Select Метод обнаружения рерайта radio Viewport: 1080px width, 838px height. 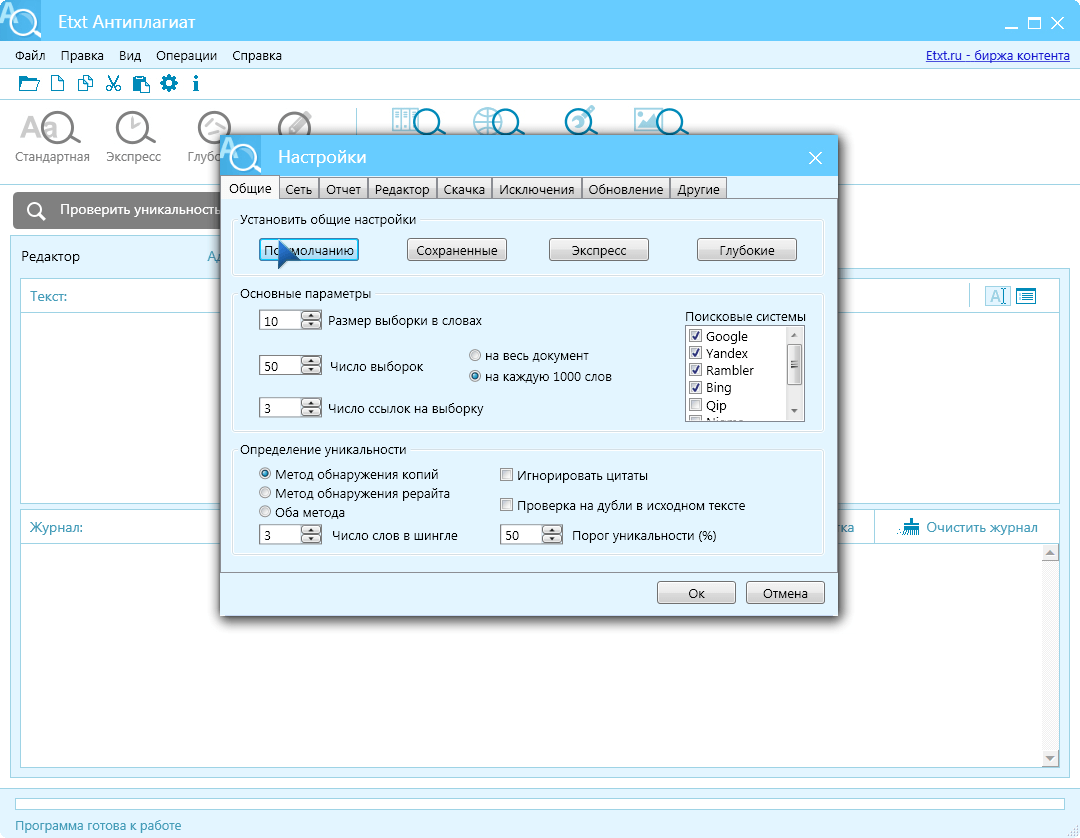point(264,493)
